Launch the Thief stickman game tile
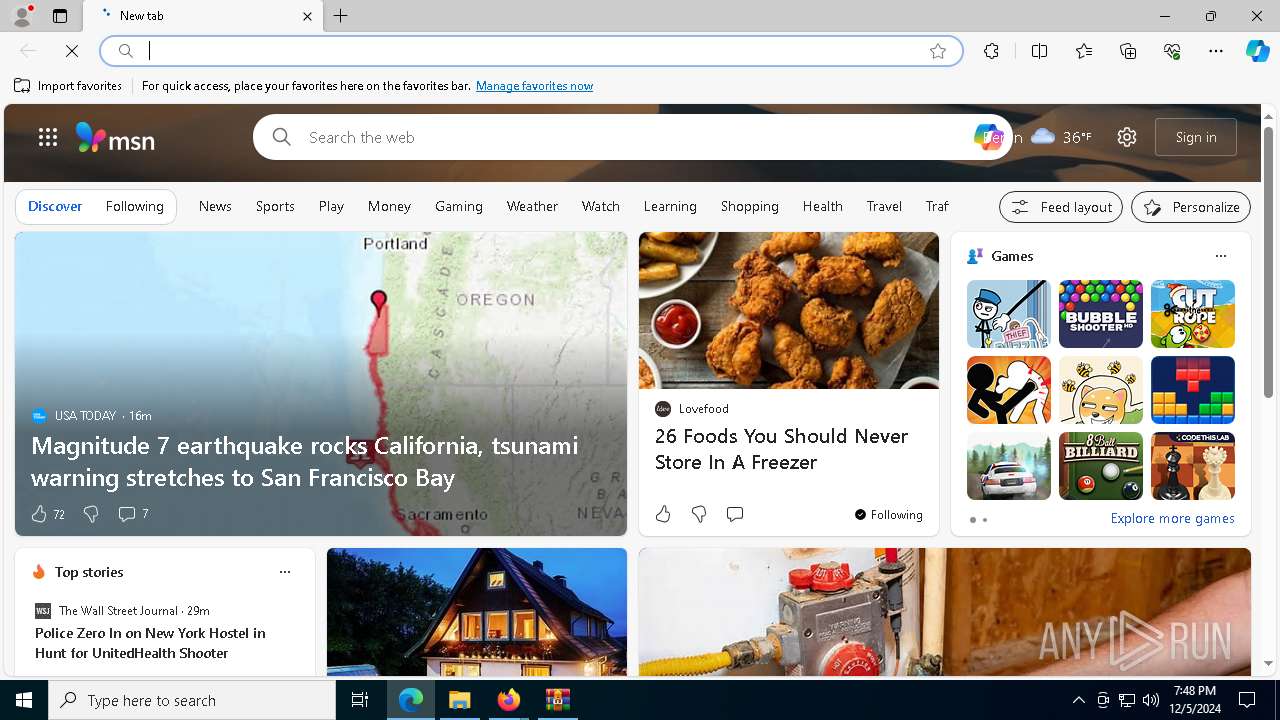 pyautogui.click(x=1009, y=314)
